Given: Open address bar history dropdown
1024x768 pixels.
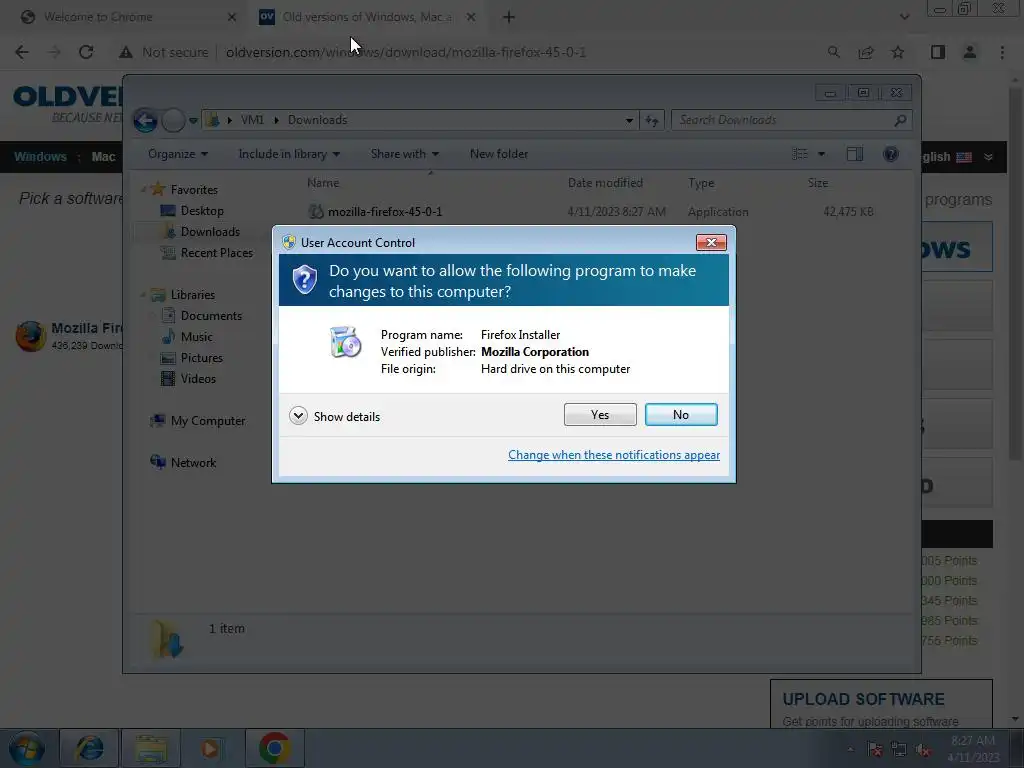Looking at the screenshot, I should pyautogui.click(x=629, y=120).
